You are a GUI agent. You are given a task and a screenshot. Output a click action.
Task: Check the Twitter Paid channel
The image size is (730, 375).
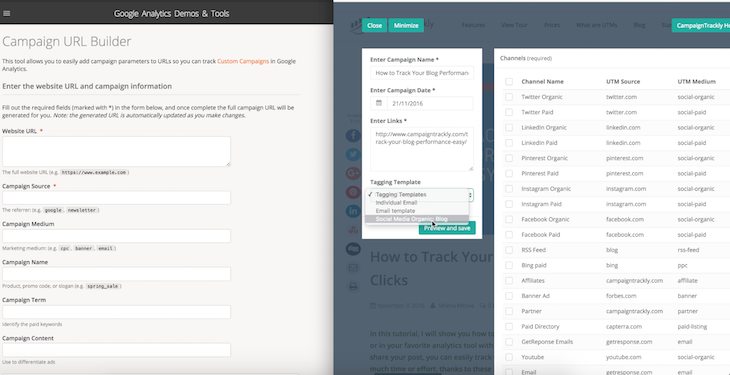pyautogui.click(x=509, y=112)
